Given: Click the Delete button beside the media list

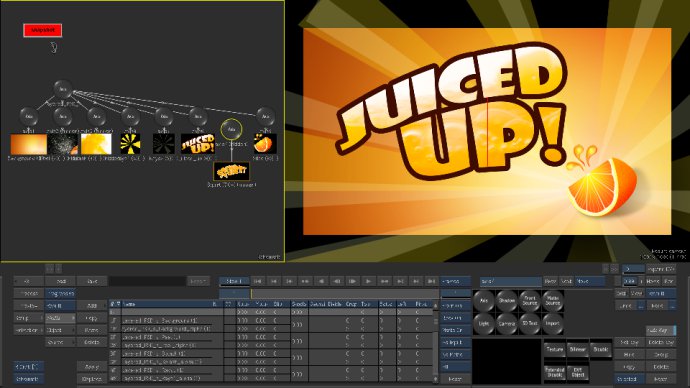Looking at the screenshot, I should point(92,342).
